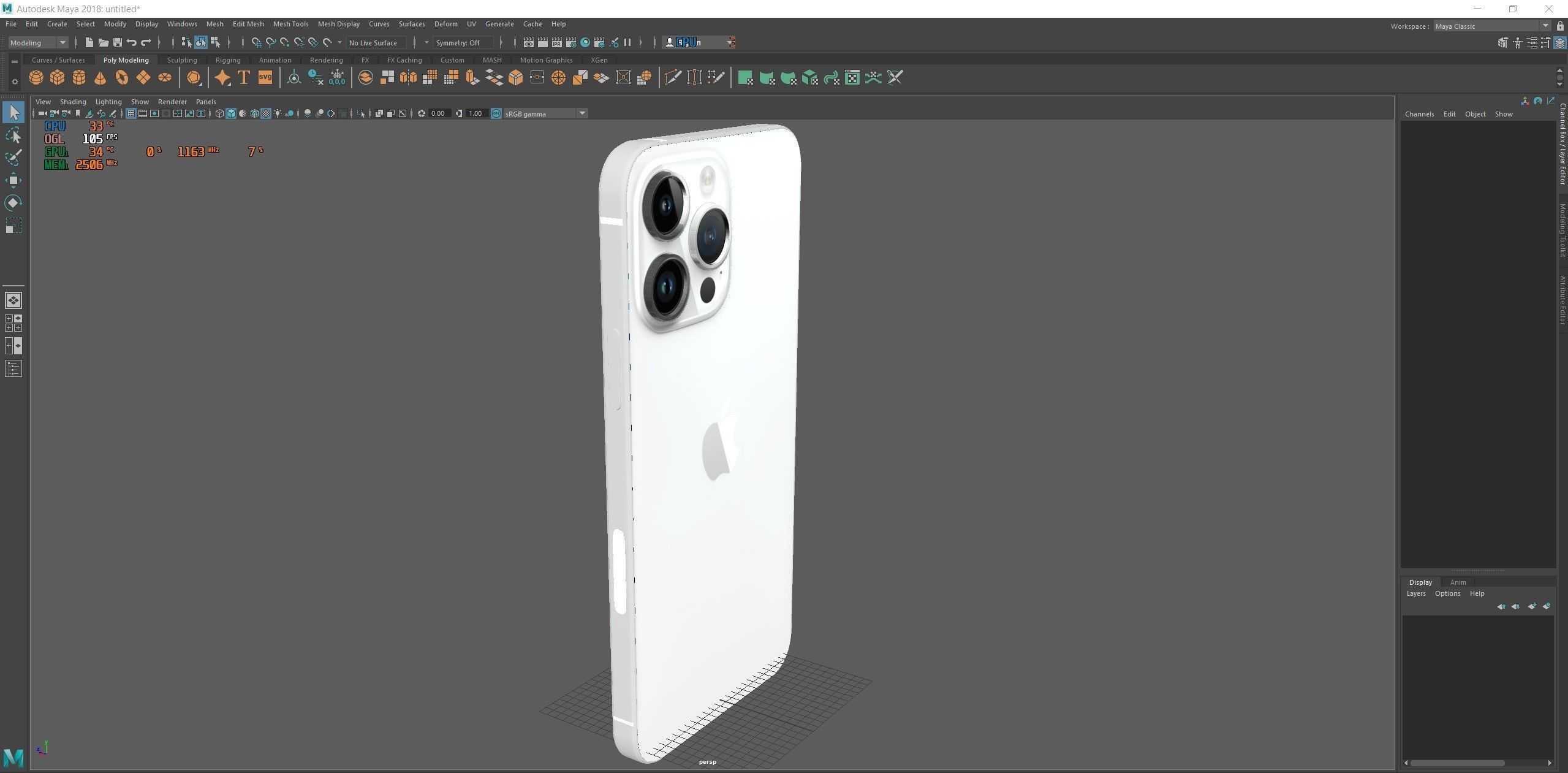Create a polygon cube from the shelf
Image resolution: width=1568 pixels, height=773 pixels.
(x=58, y=78)
